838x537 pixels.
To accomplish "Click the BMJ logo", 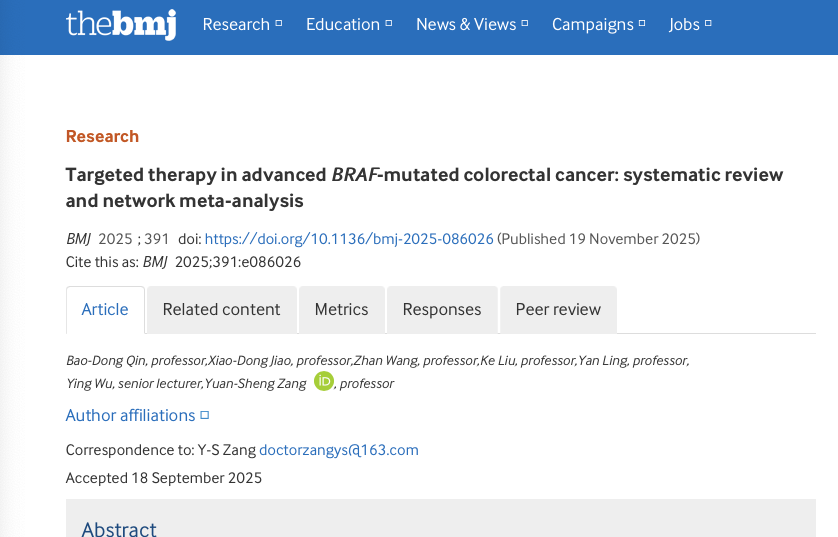I will coord(120,25).
